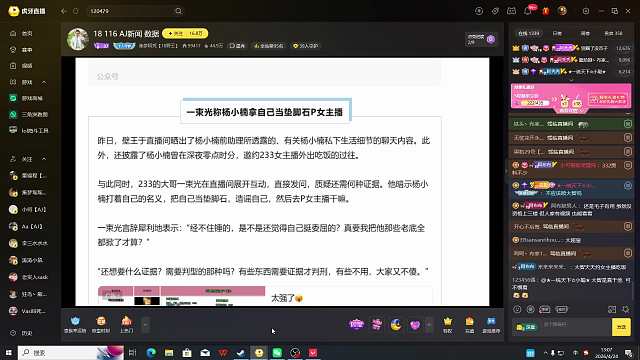The image size is (640, 360).
Task: Collapse the 游戏 section chevron
Action: coord(44,82)
